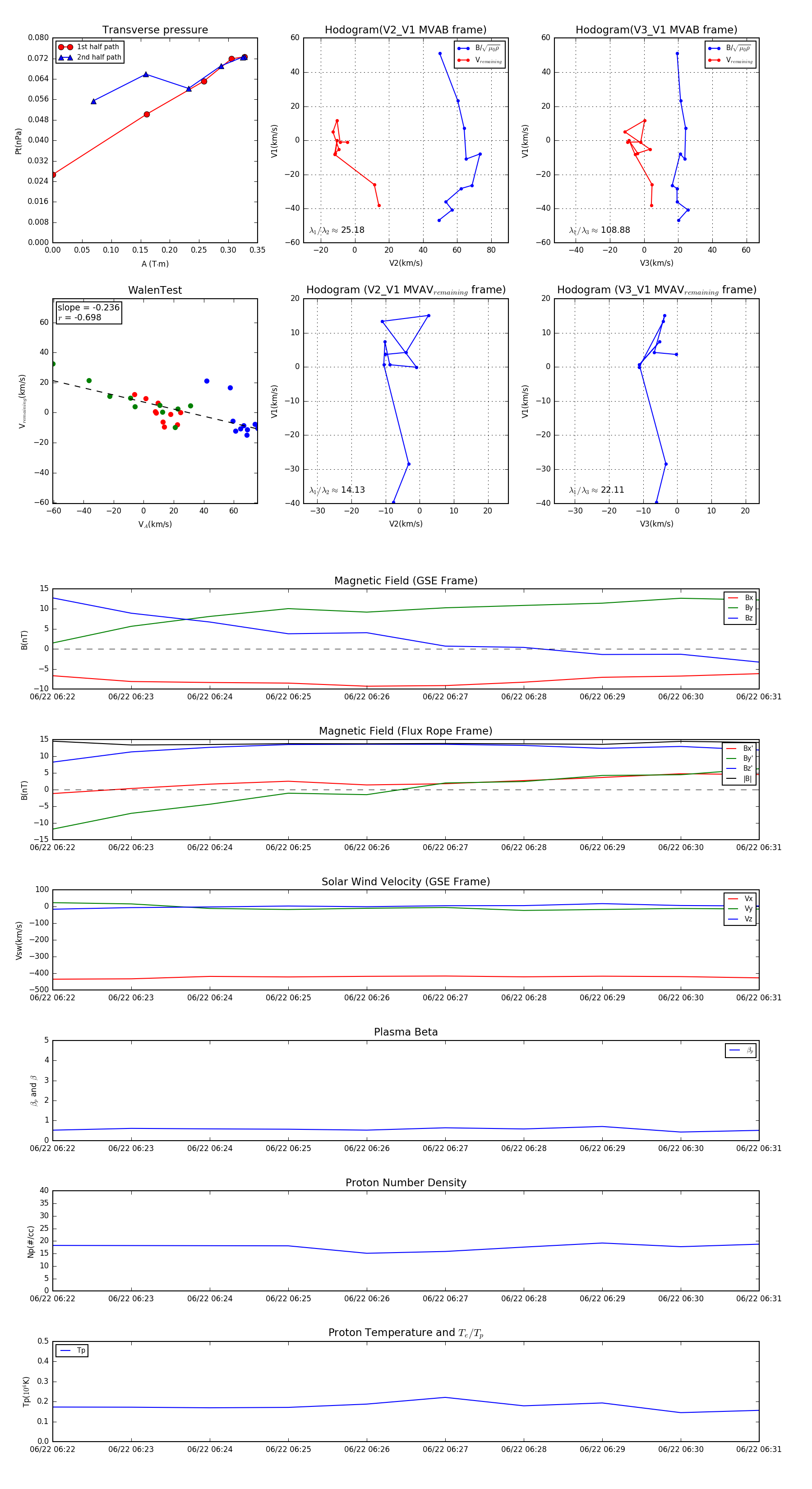
Task: Click 'Hodogram(V3_V1 MVAB frame)' title
Action: tap(656, 30)
